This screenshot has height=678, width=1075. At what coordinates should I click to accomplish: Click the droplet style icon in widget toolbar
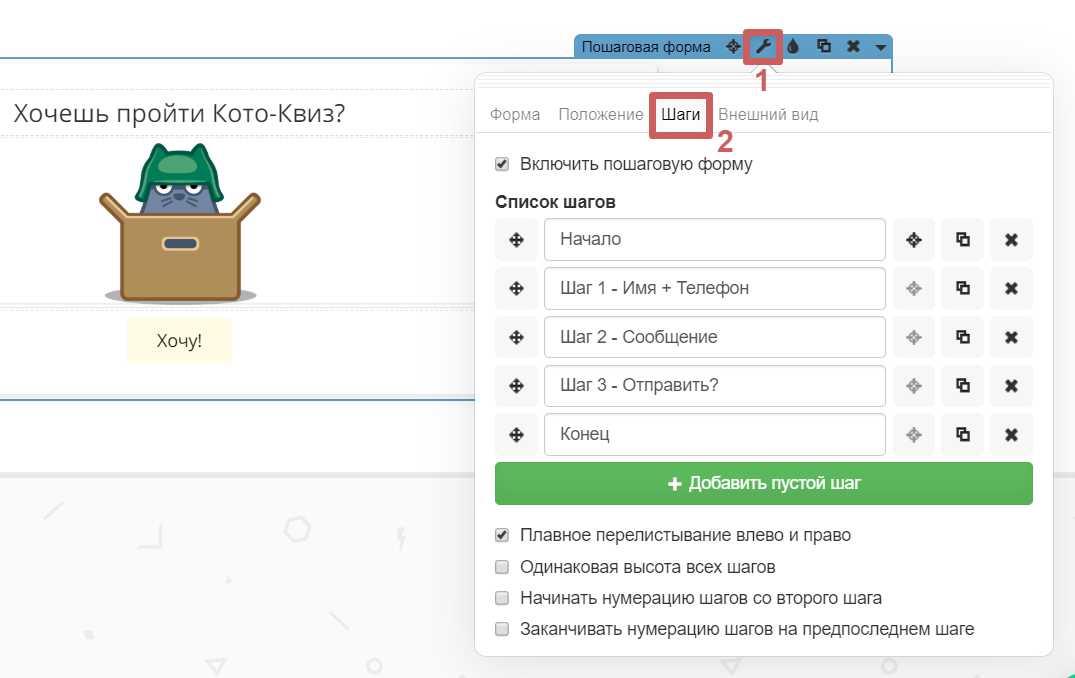pos(793,47)
